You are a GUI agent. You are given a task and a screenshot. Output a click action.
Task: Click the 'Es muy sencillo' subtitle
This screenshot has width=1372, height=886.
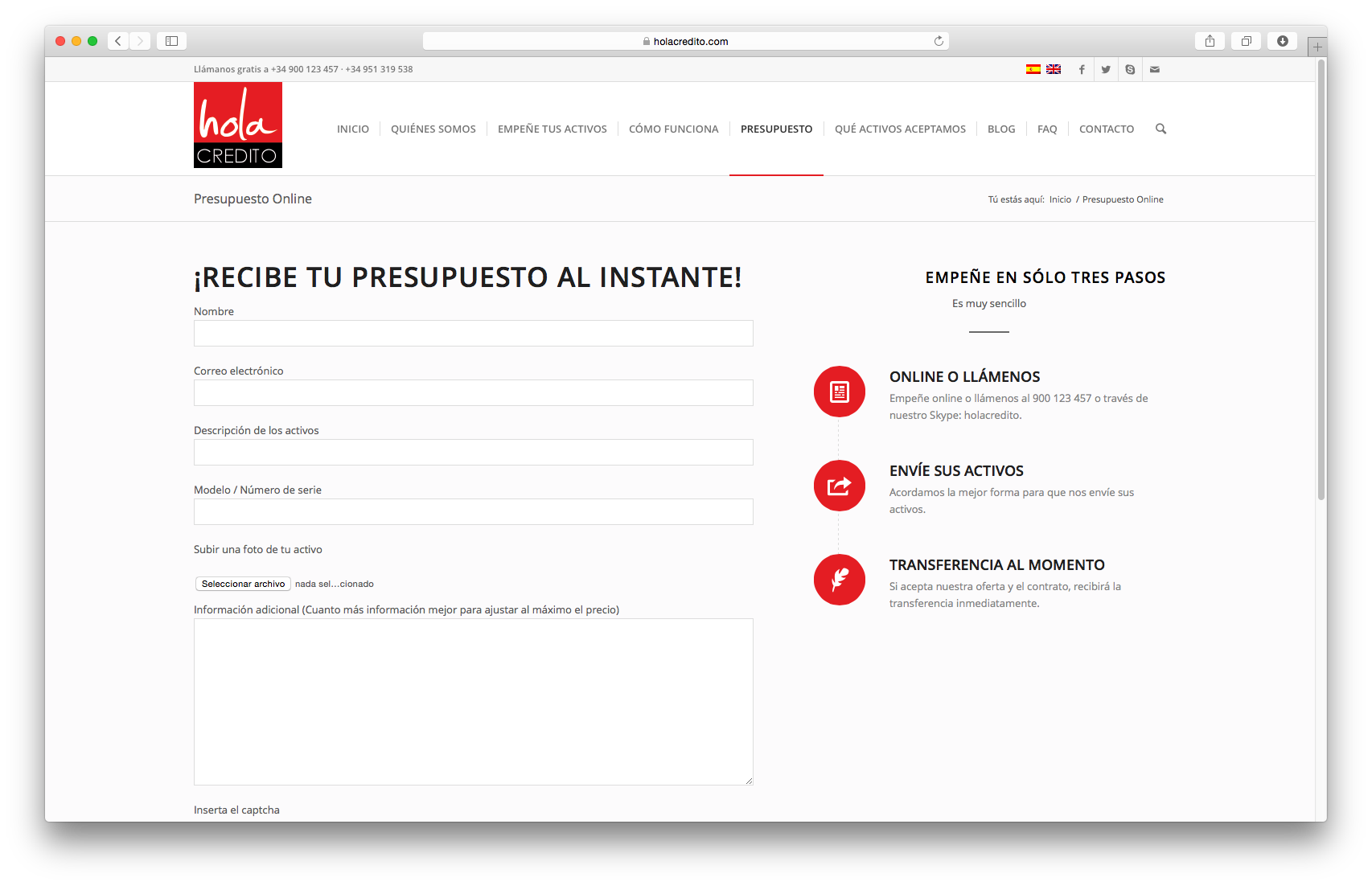click(988, 303)
